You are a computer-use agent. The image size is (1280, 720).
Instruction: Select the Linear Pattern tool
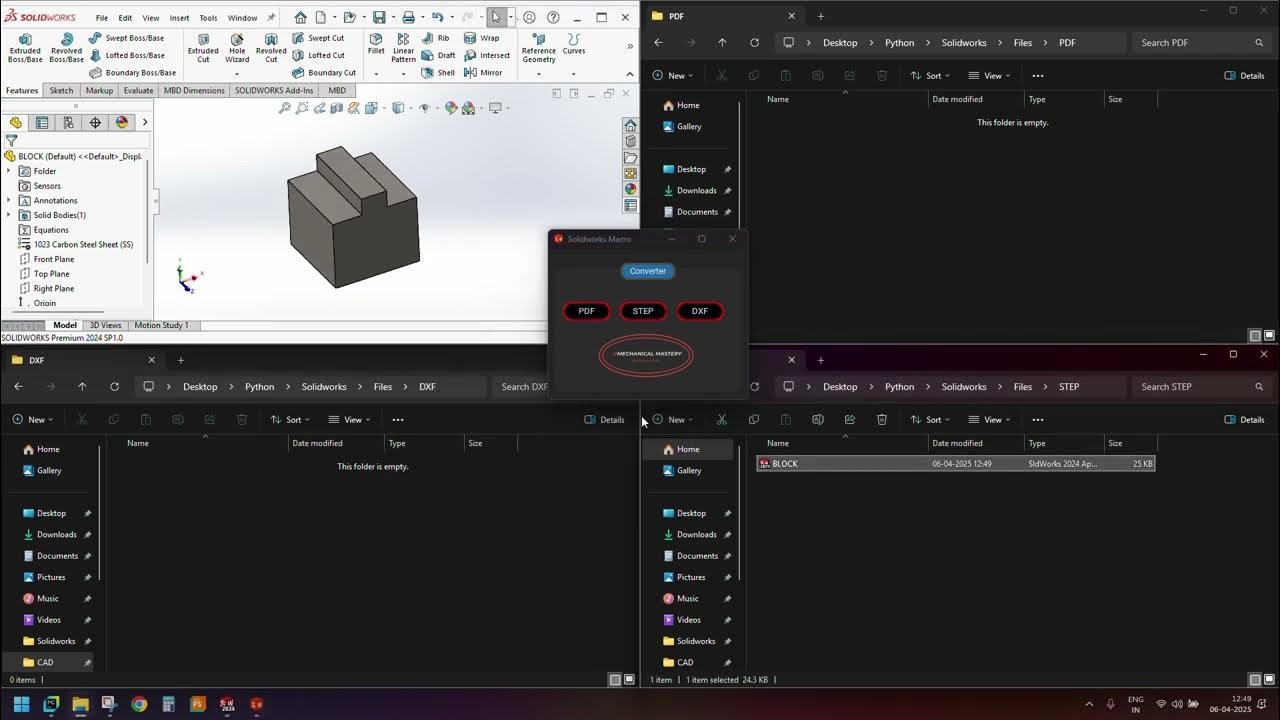(x=403, y=48)
